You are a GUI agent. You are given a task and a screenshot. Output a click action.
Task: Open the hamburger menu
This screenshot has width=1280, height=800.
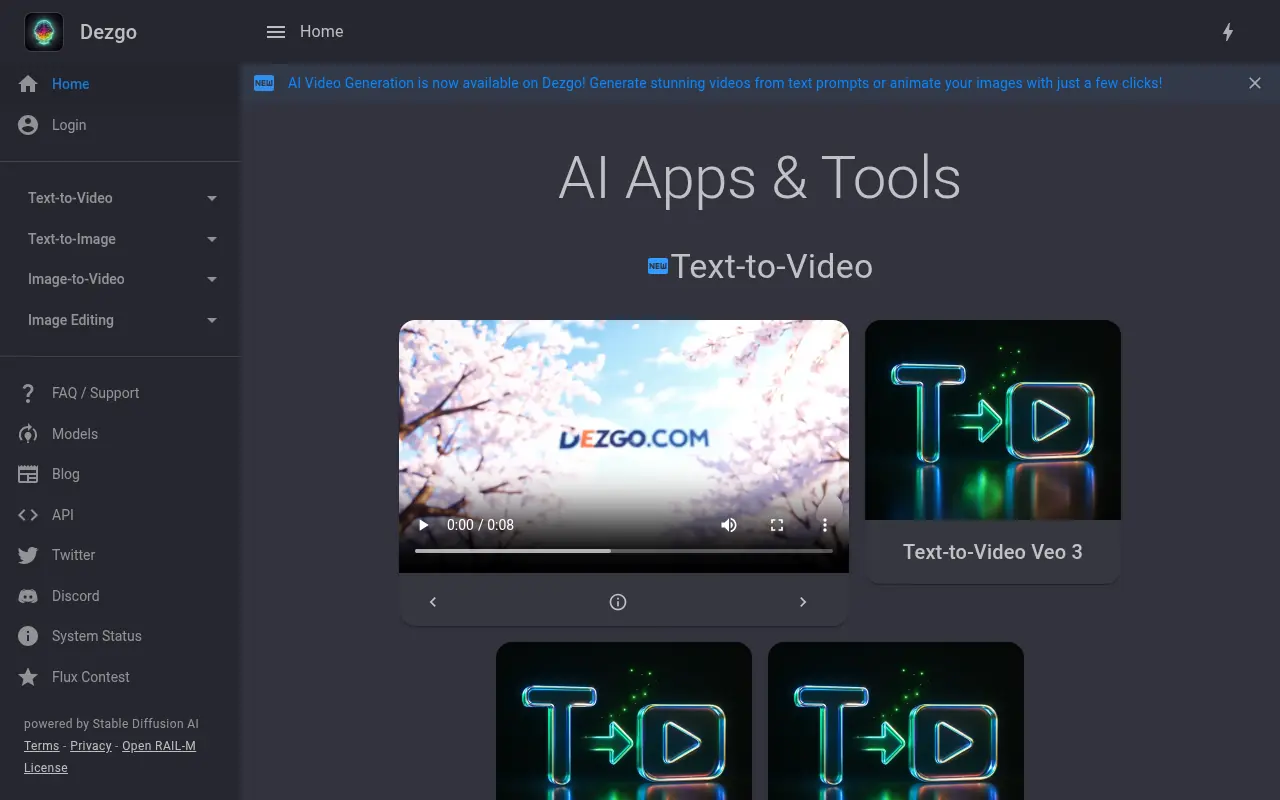(x=276, y=31)
